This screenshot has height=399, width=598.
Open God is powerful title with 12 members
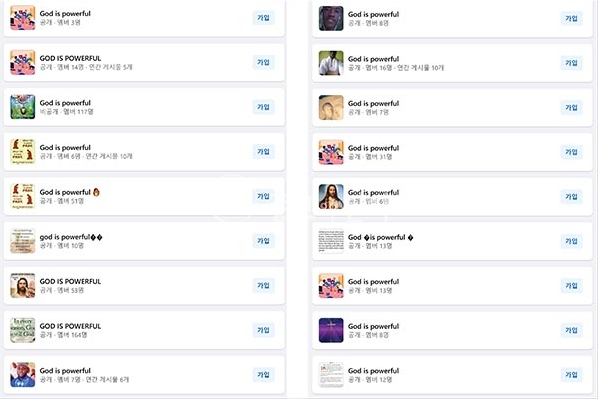(x=373, y=371)
